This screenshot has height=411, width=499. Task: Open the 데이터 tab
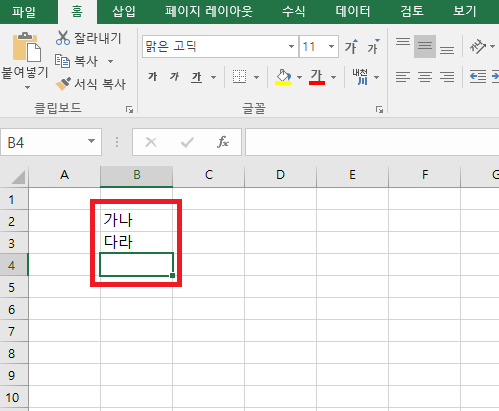(353, 12)
